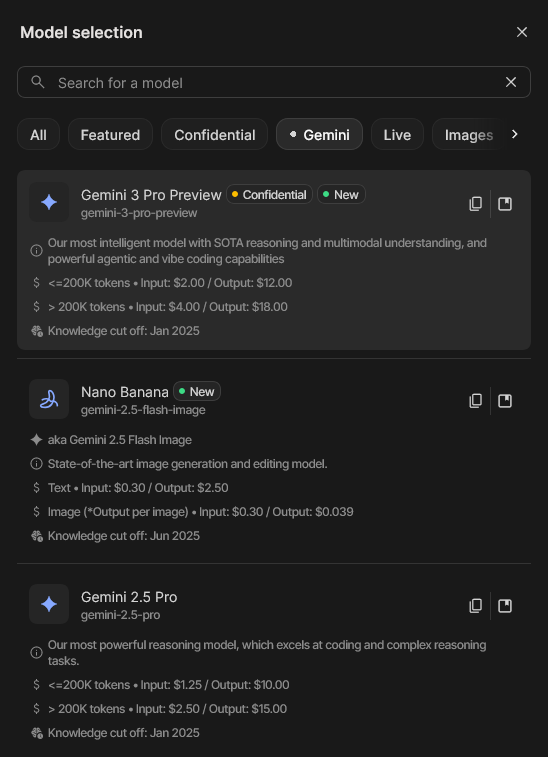Click "Input: $2.00 / Output: $12.00" pricing text

pos(216,283)
